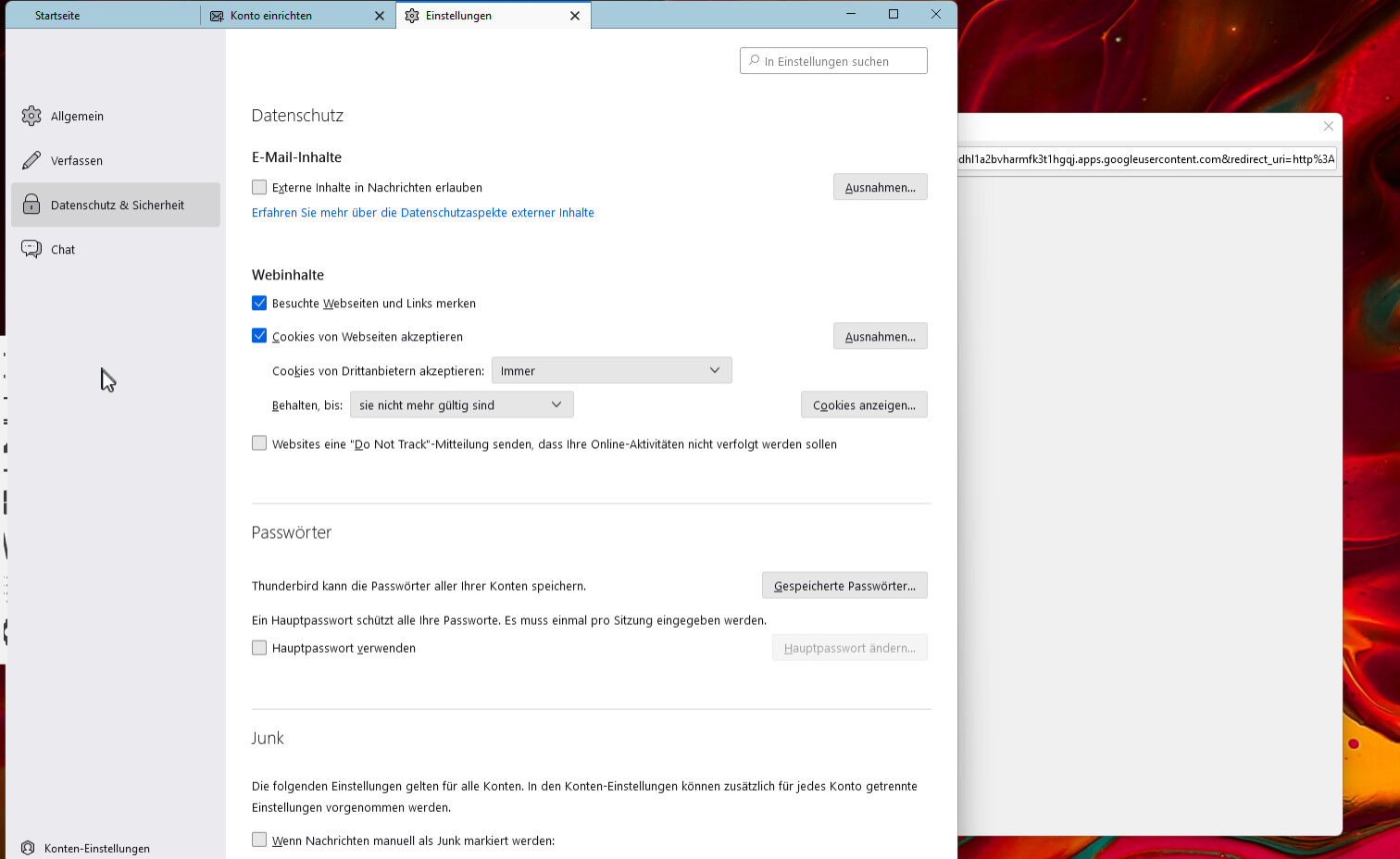1400x859 pixels.
Task: Expand the Behalten bis dropdown
Action: coord(461,405)
